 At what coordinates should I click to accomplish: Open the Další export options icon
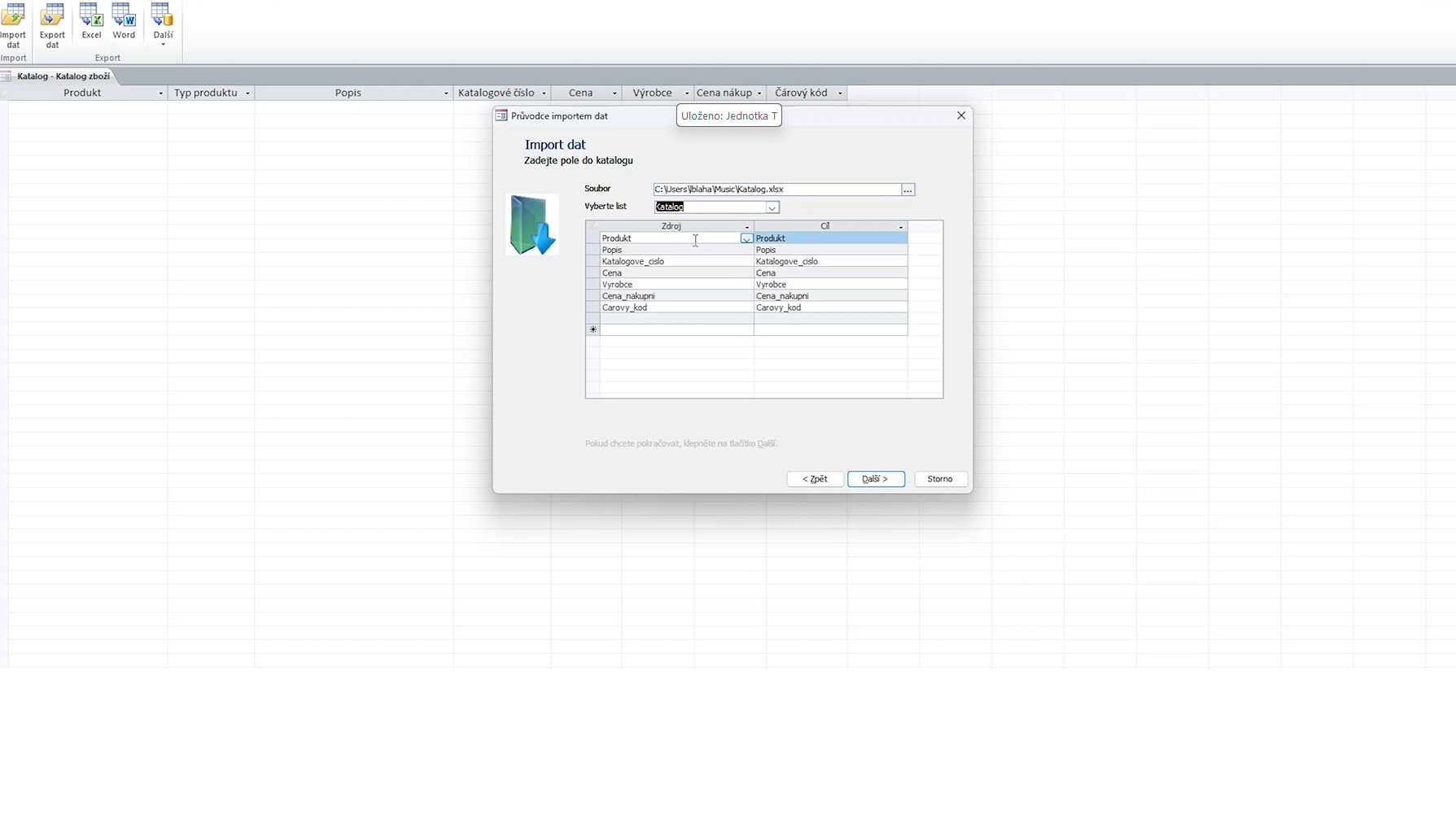[163, 24]
